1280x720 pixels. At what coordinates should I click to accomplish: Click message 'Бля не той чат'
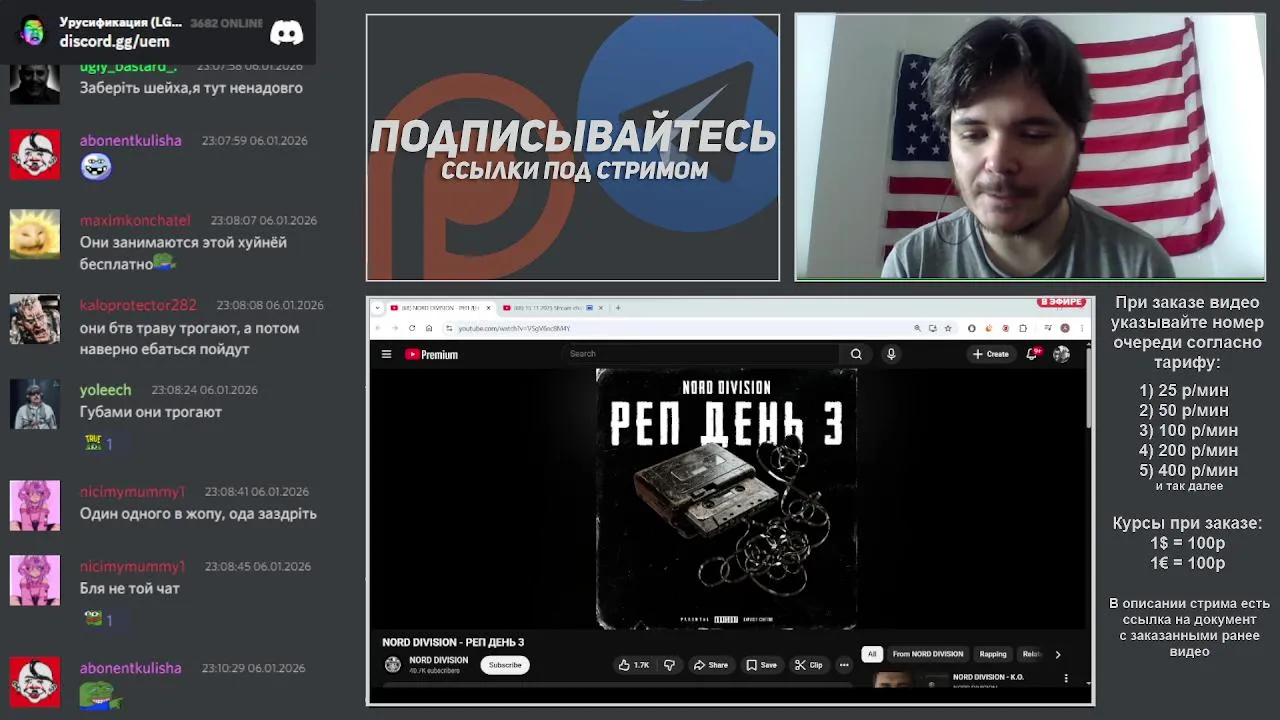(130, 588)
